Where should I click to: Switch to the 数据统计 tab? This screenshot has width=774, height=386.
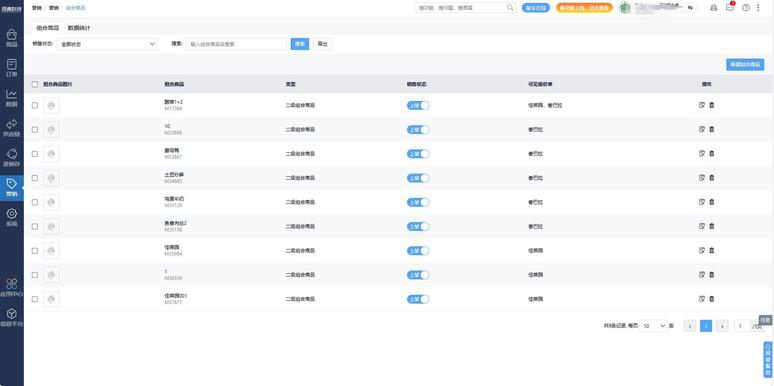click(x=79, y=28)
